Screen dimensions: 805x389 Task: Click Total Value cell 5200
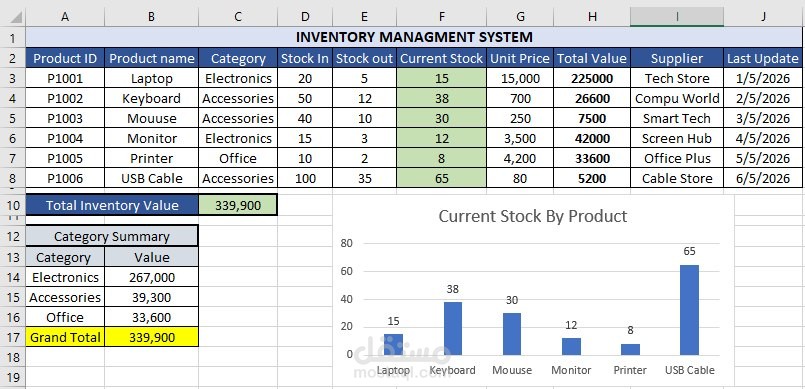[x=592, y=179]
